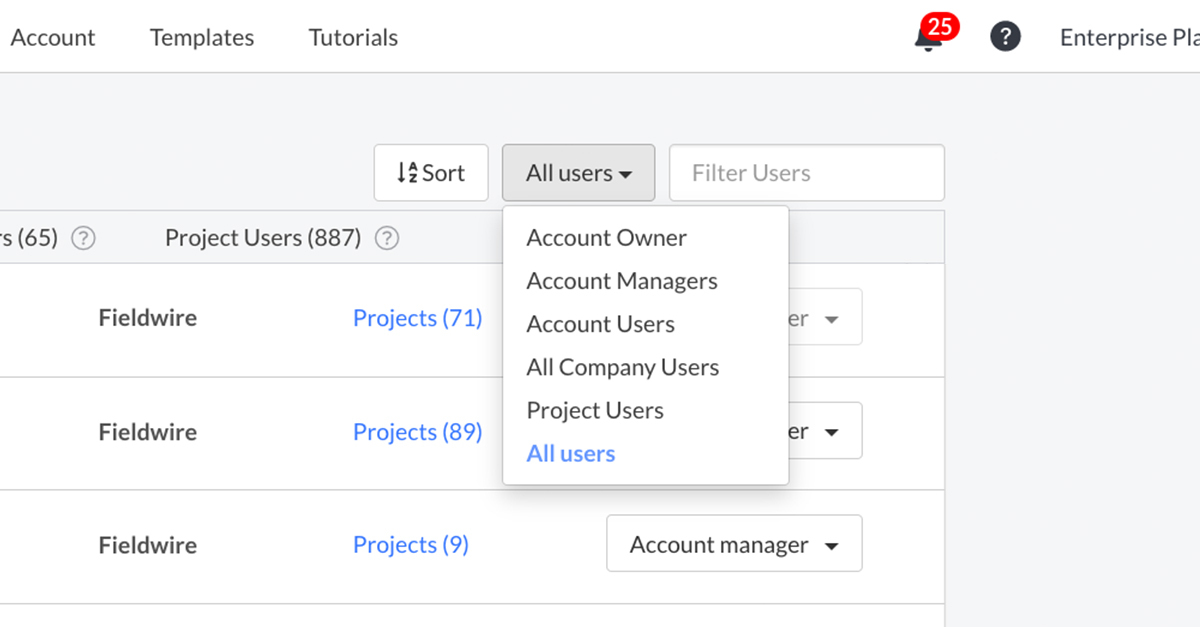Click the help question mark icon
The height and width of the screenshot is (627, 1200).
point(1005,37)
